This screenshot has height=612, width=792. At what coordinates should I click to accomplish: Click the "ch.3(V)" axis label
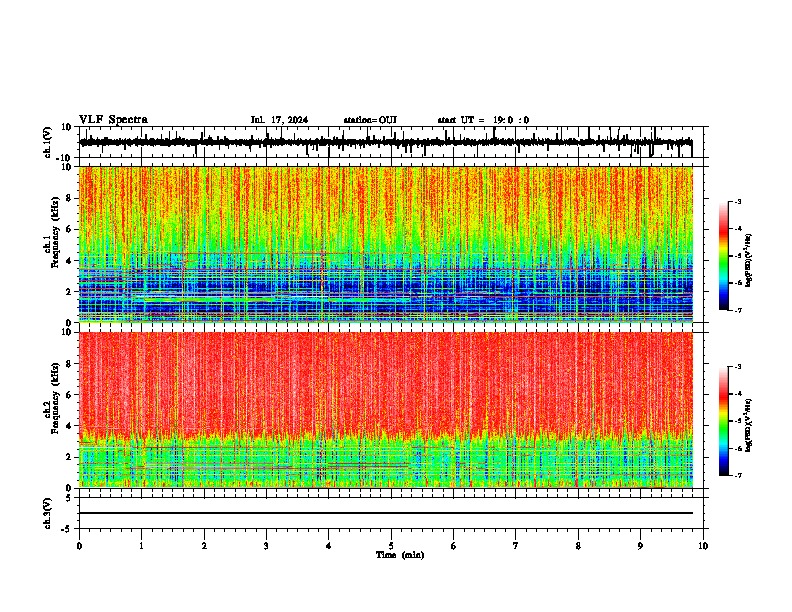pyautogui.click(x=48, y=513)
